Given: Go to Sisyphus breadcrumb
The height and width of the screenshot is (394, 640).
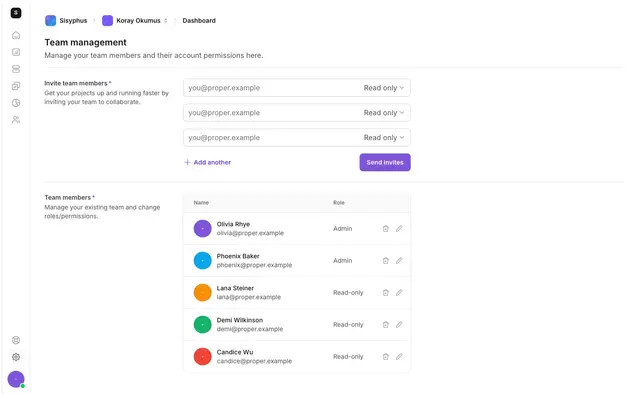Looking at the screenshot, I should pyautogui.click(x=66, y=20).
